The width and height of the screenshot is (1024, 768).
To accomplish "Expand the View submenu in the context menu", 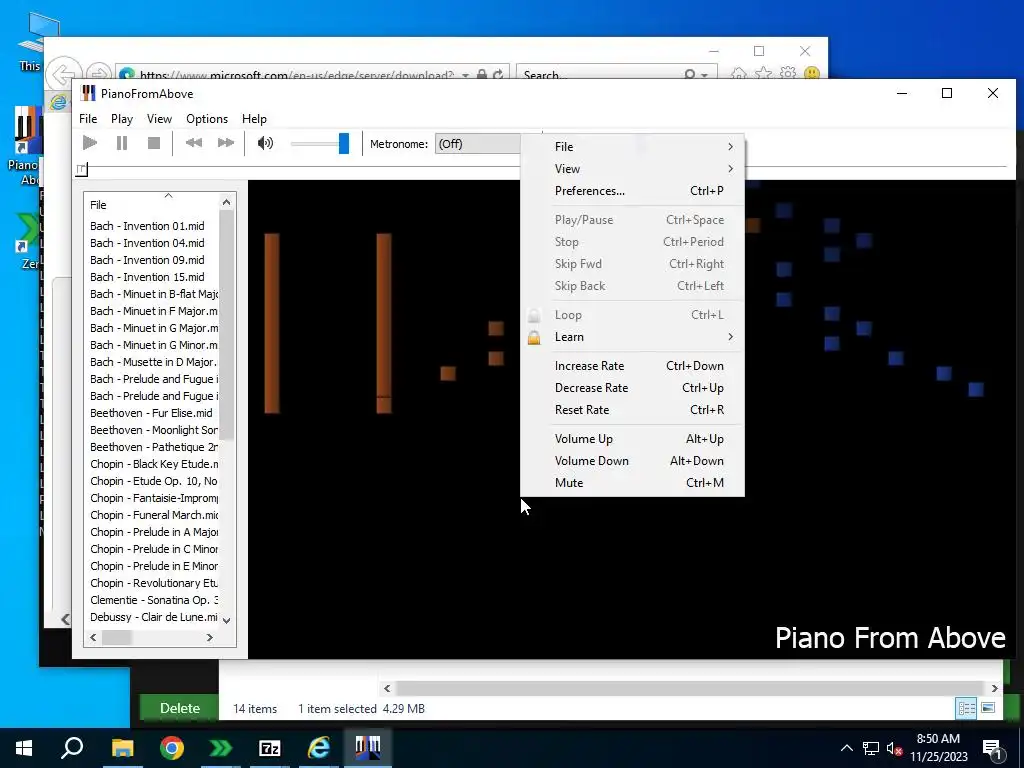I will point(632,169).
